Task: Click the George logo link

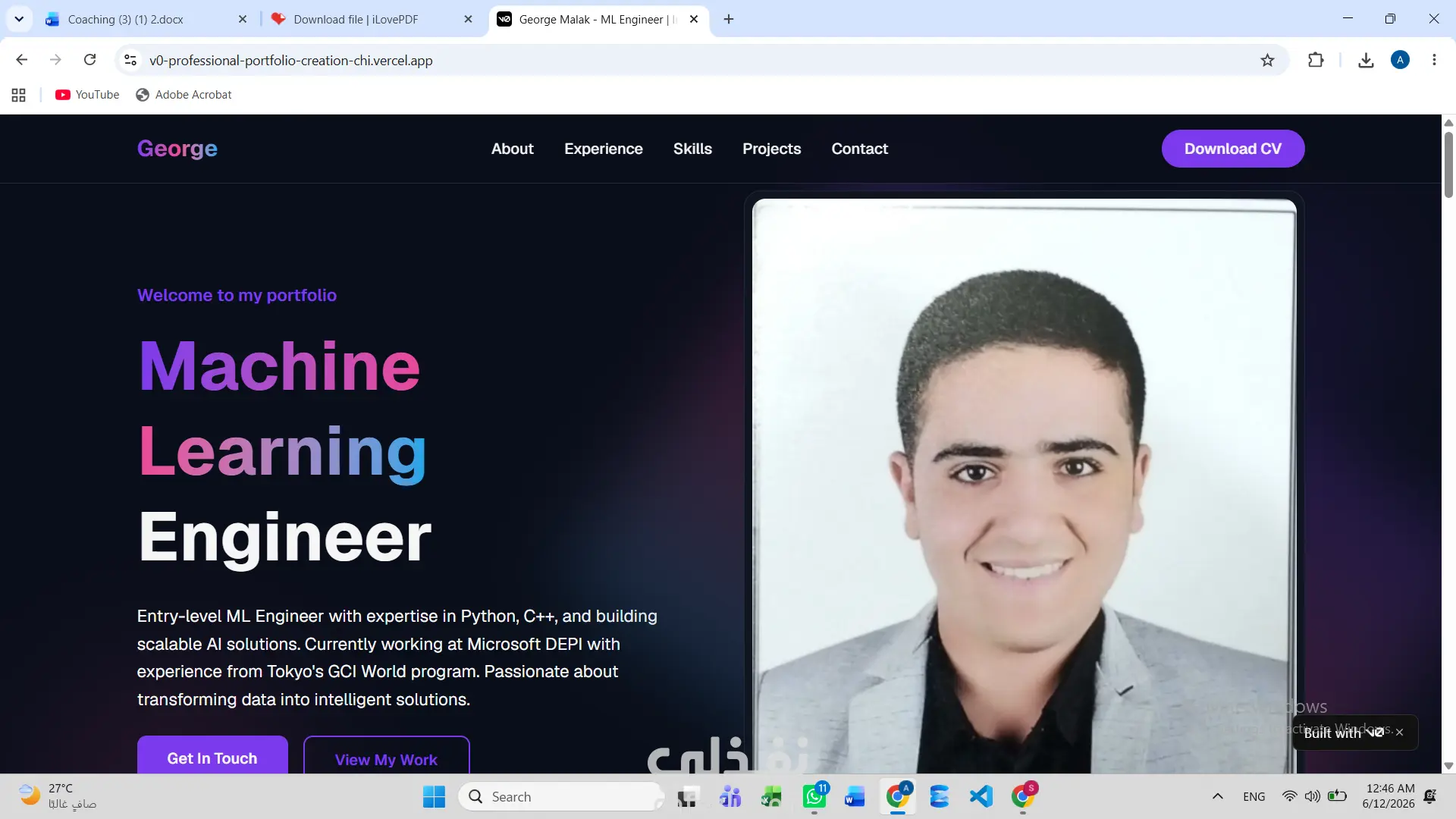Action: [x=177, y=149]
